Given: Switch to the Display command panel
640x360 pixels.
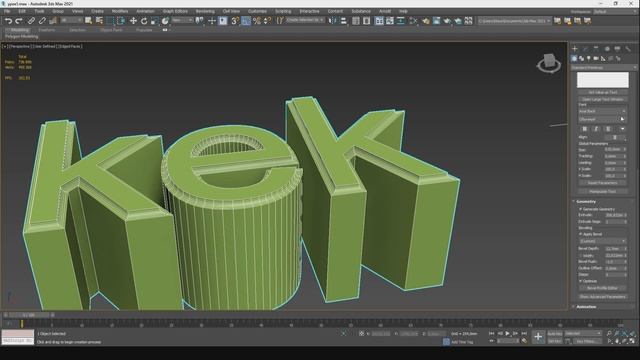Looking at the screenshot, I should [618, 49].
